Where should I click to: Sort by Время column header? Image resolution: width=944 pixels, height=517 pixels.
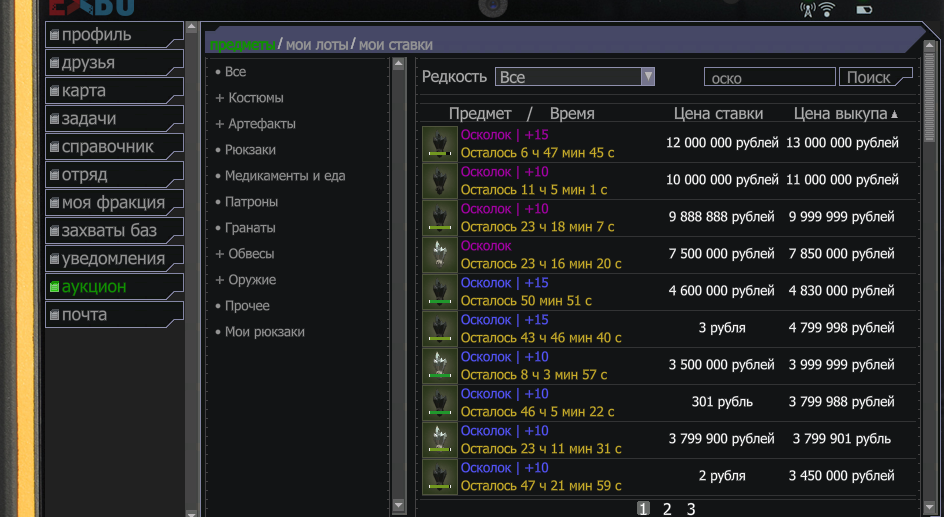click(572, 114)
